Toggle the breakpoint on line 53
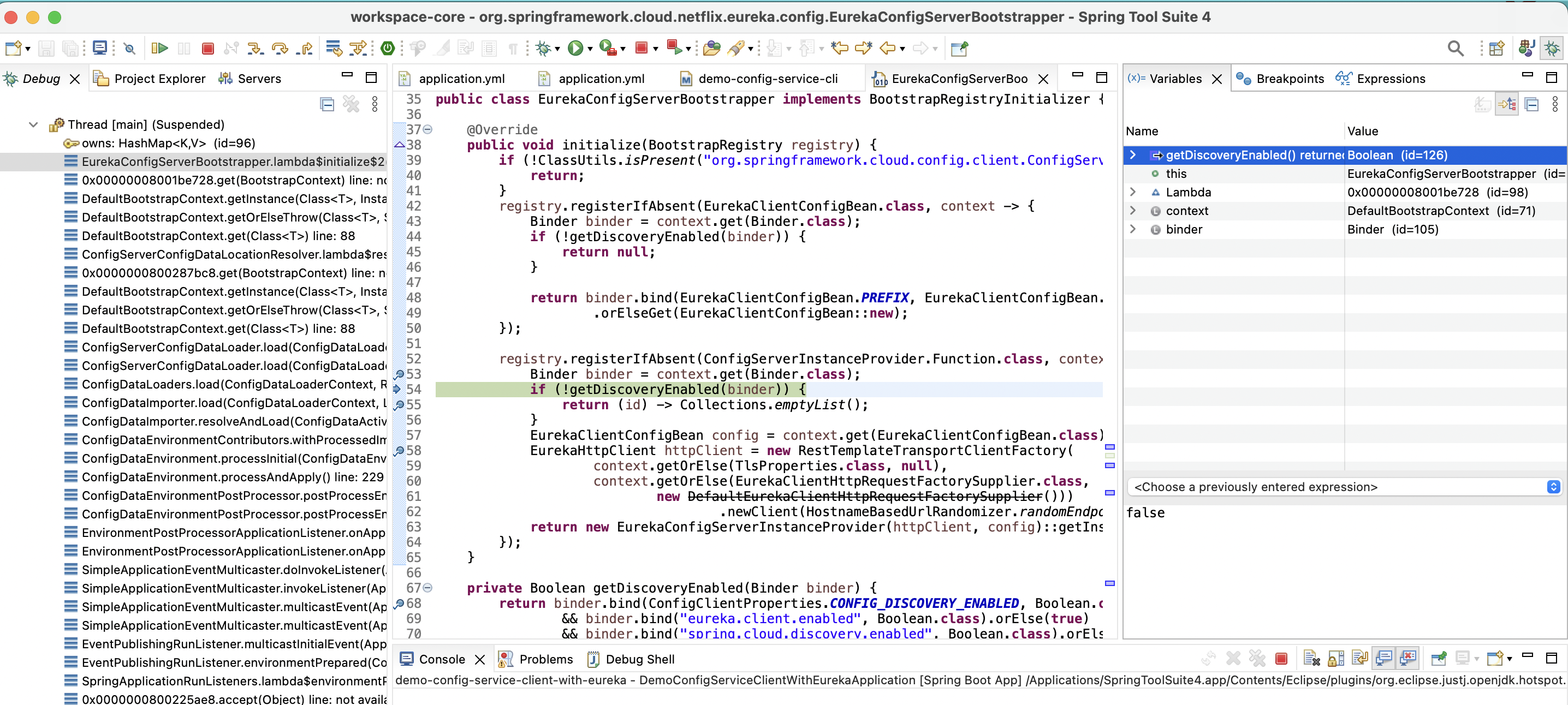The image size is (1568, 705). point(399,374)
